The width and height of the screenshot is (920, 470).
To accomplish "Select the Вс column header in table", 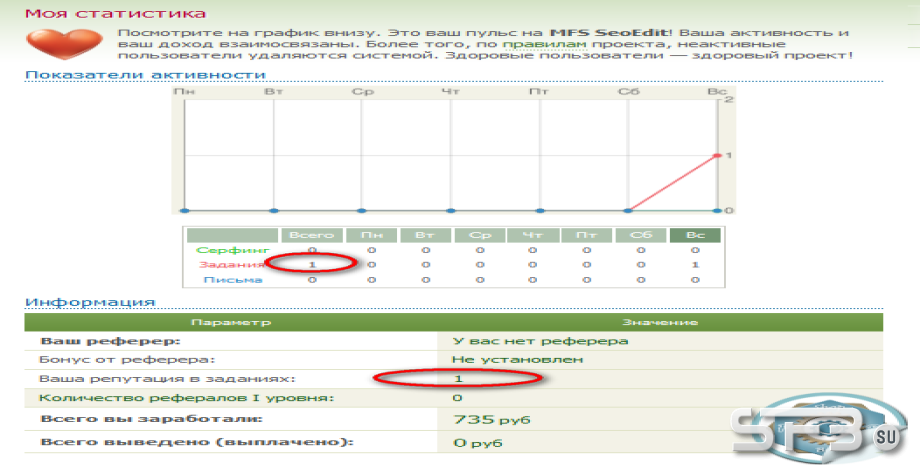I will tap(695, 235).
